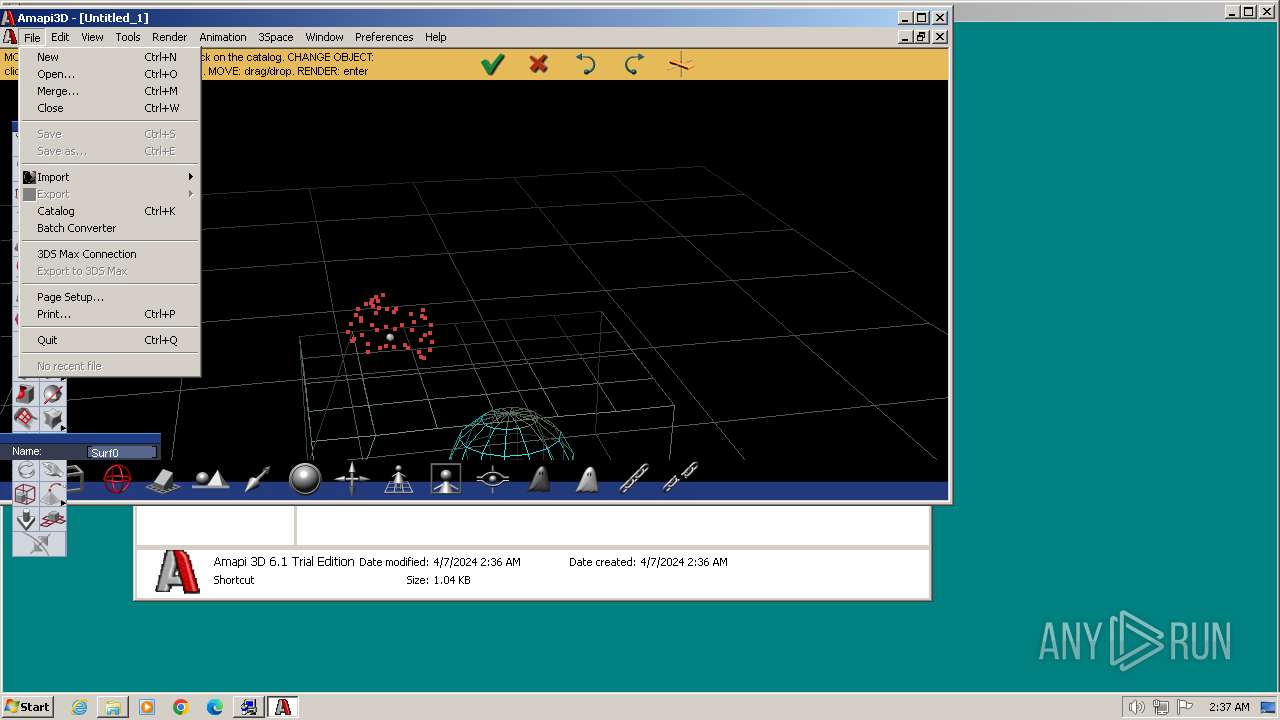
Task: Click the orange axis crosshair icon
Action: (681, 65)
